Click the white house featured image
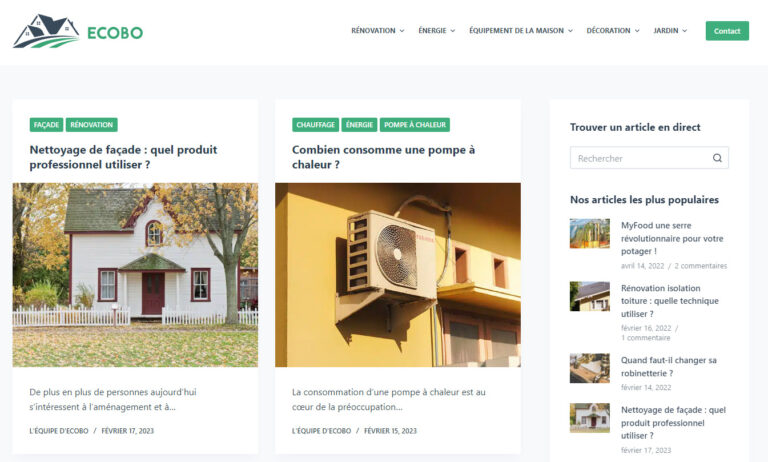This screenshot has height=462, width=768. coord(135,275)
